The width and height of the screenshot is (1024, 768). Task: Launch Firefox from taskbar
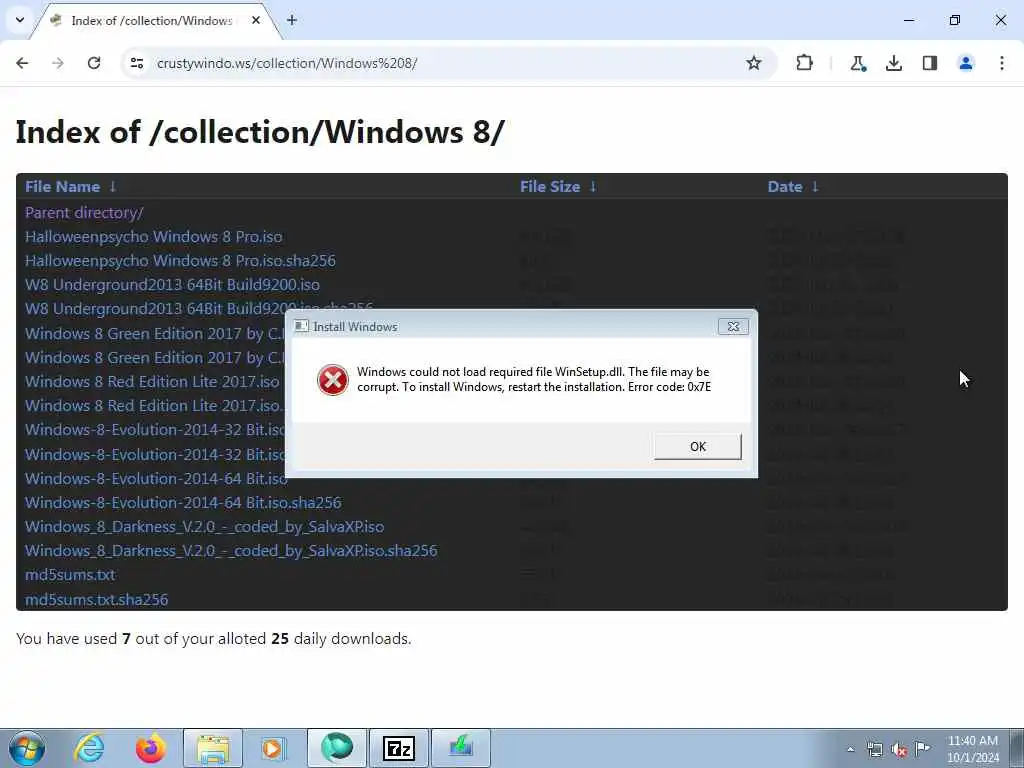(150, 748)
